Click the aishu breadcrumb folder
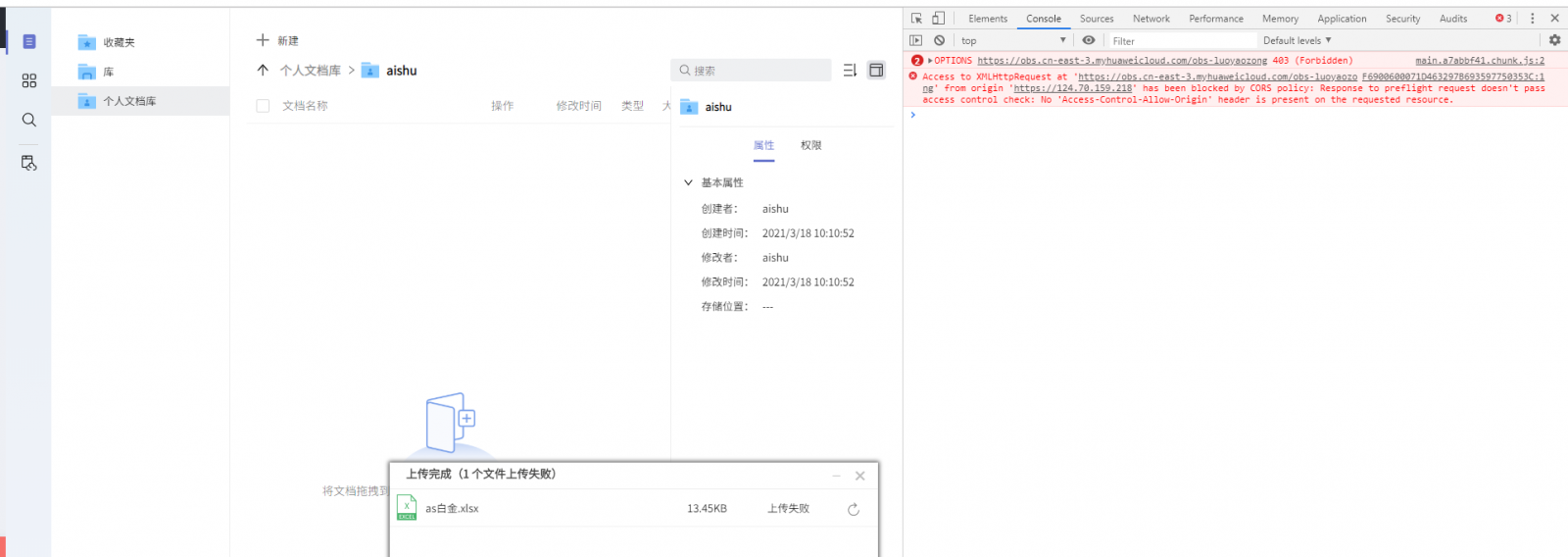 pos(390,71)
